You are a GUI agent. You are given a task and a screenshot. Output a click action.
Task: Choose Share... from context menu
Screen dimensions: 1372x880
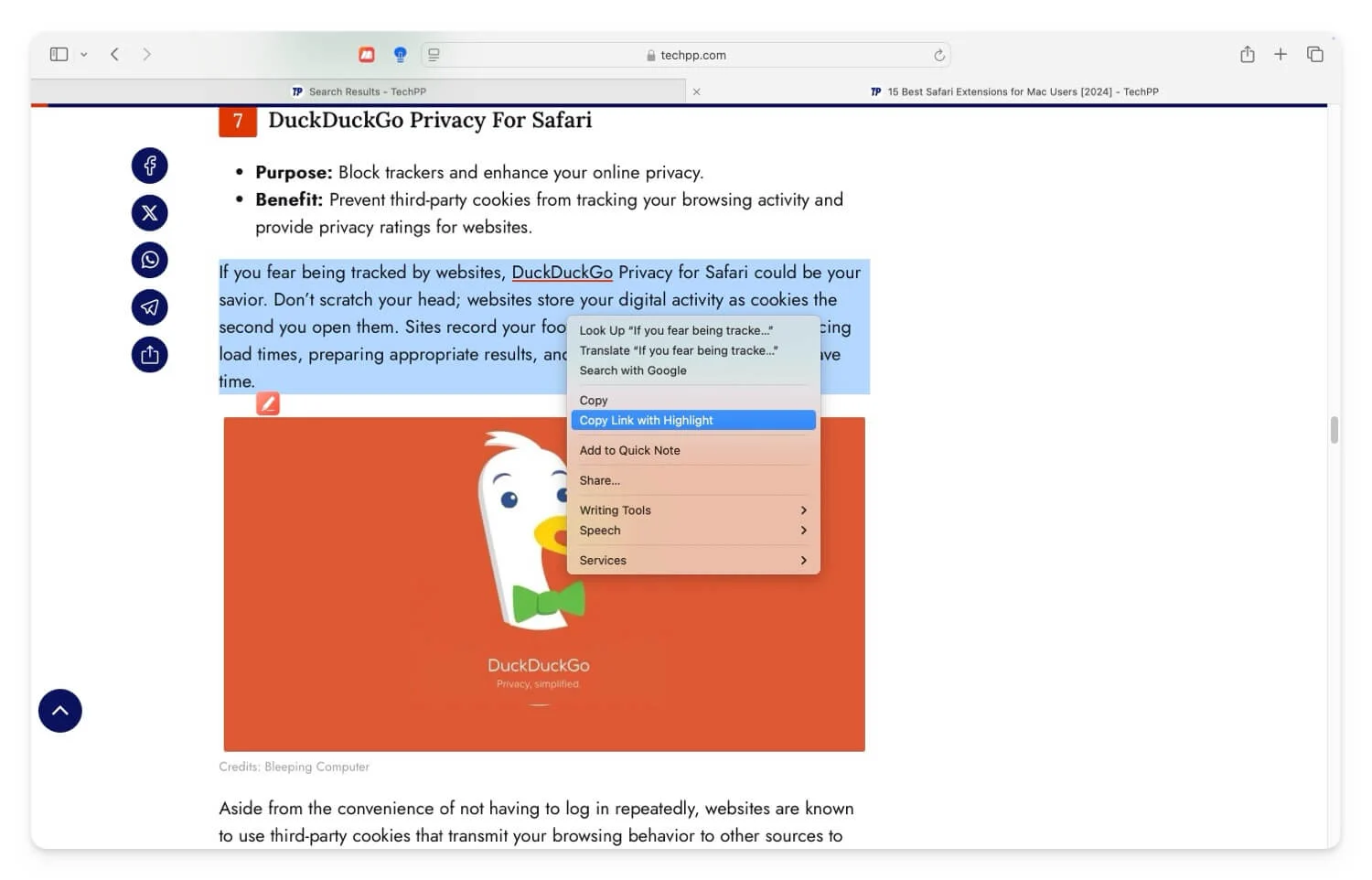(x=693, y=480)
